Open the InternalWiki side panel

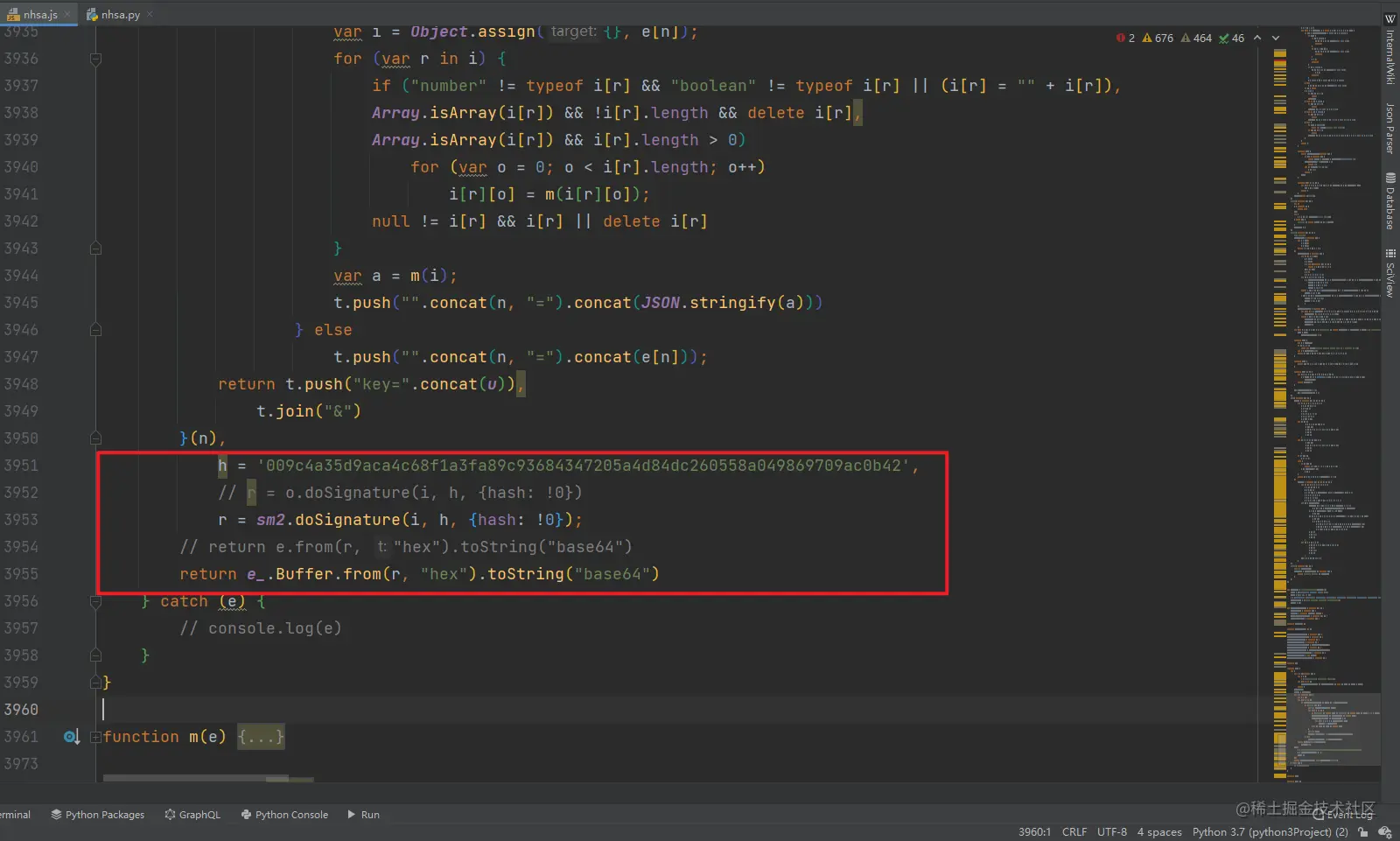point(1389,50)
